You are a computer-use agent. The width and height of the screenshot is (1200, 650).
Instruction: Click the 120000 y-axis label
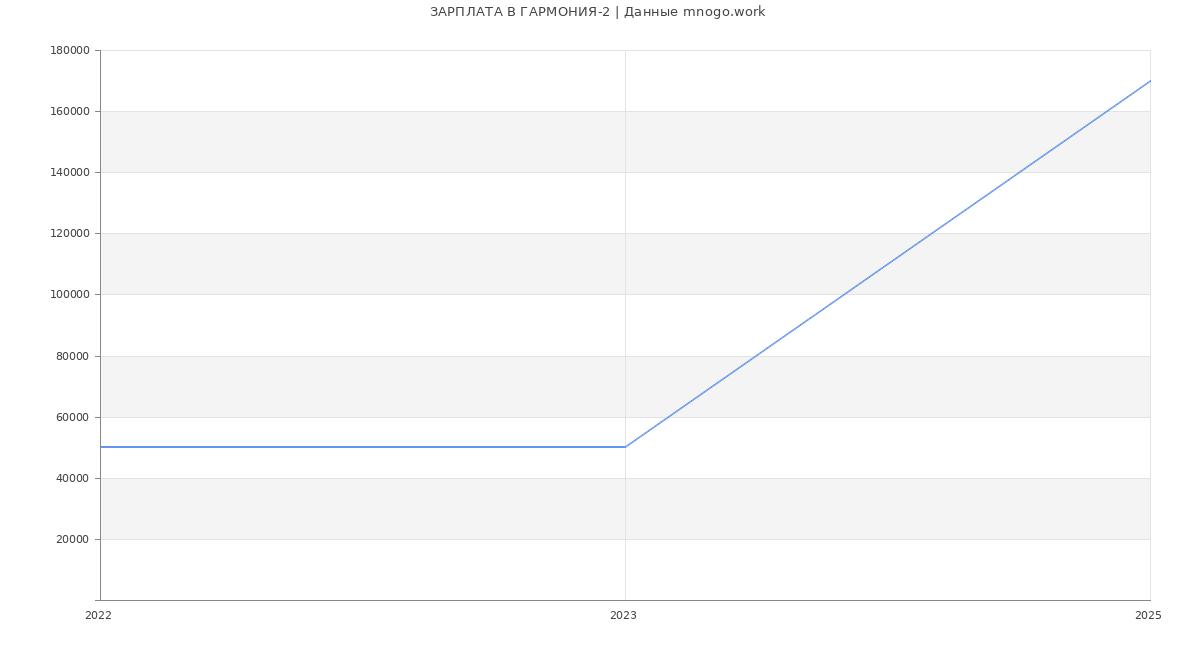(70, 233)
